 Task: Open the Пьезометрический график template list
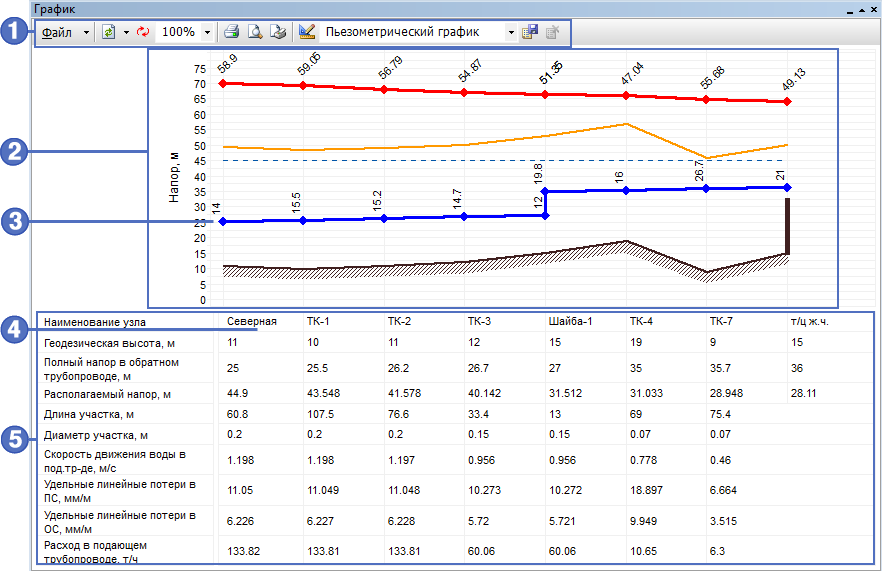(x=512, y=32)
